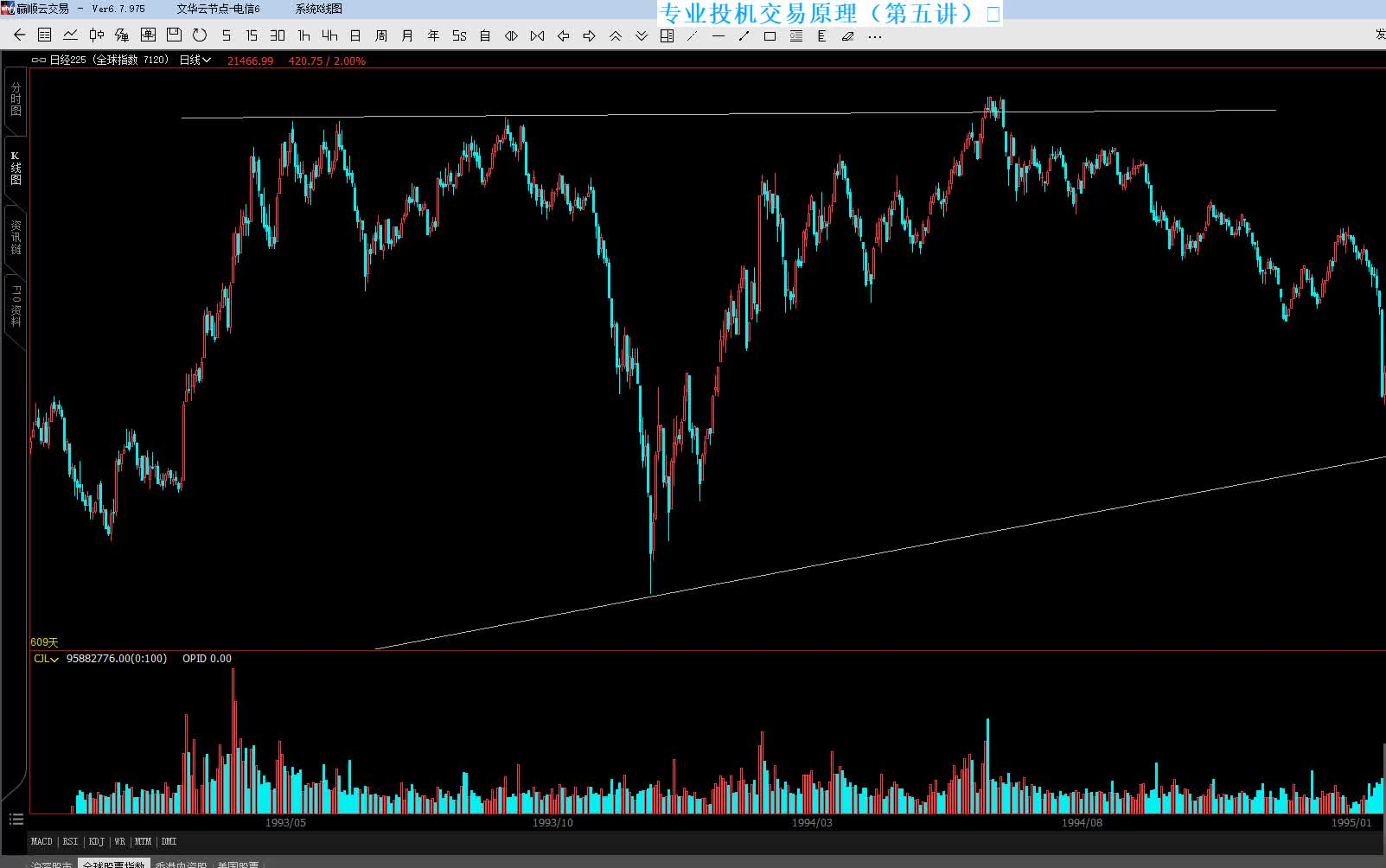Viewport: 1386px width, 868px height.
Task: Select the 5s period button
Action: [x=459, y=35]
